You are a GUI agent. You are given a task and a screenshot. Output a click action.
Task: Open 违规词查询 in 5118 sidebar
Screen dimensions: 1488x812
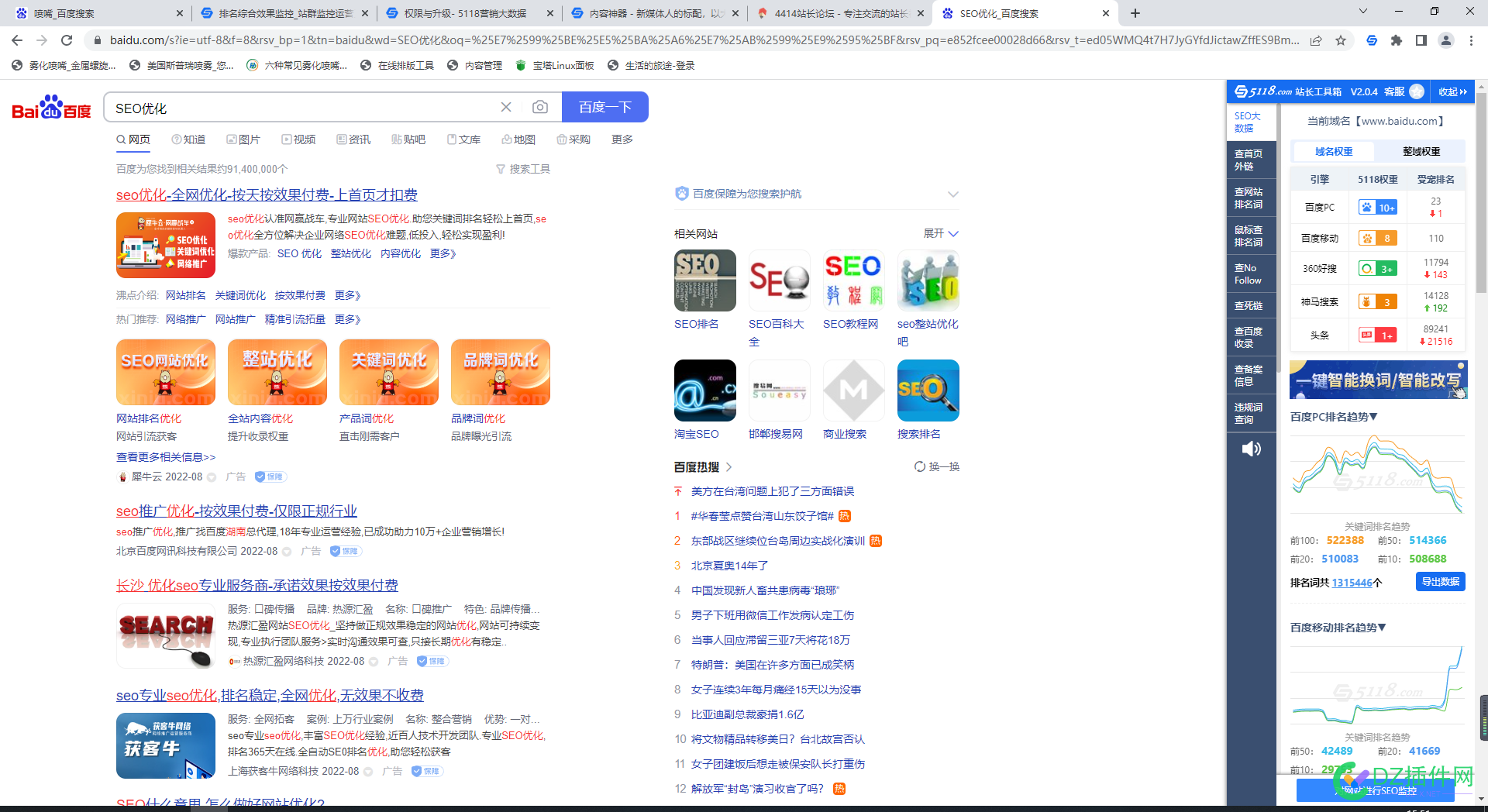click(x=1251, y=413)
